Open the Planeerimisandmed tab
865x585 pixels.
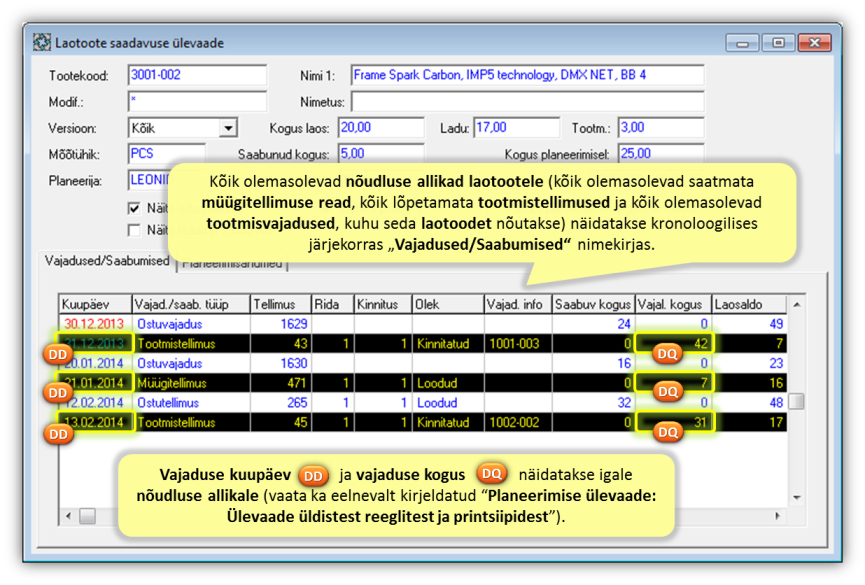click(232, 264)
